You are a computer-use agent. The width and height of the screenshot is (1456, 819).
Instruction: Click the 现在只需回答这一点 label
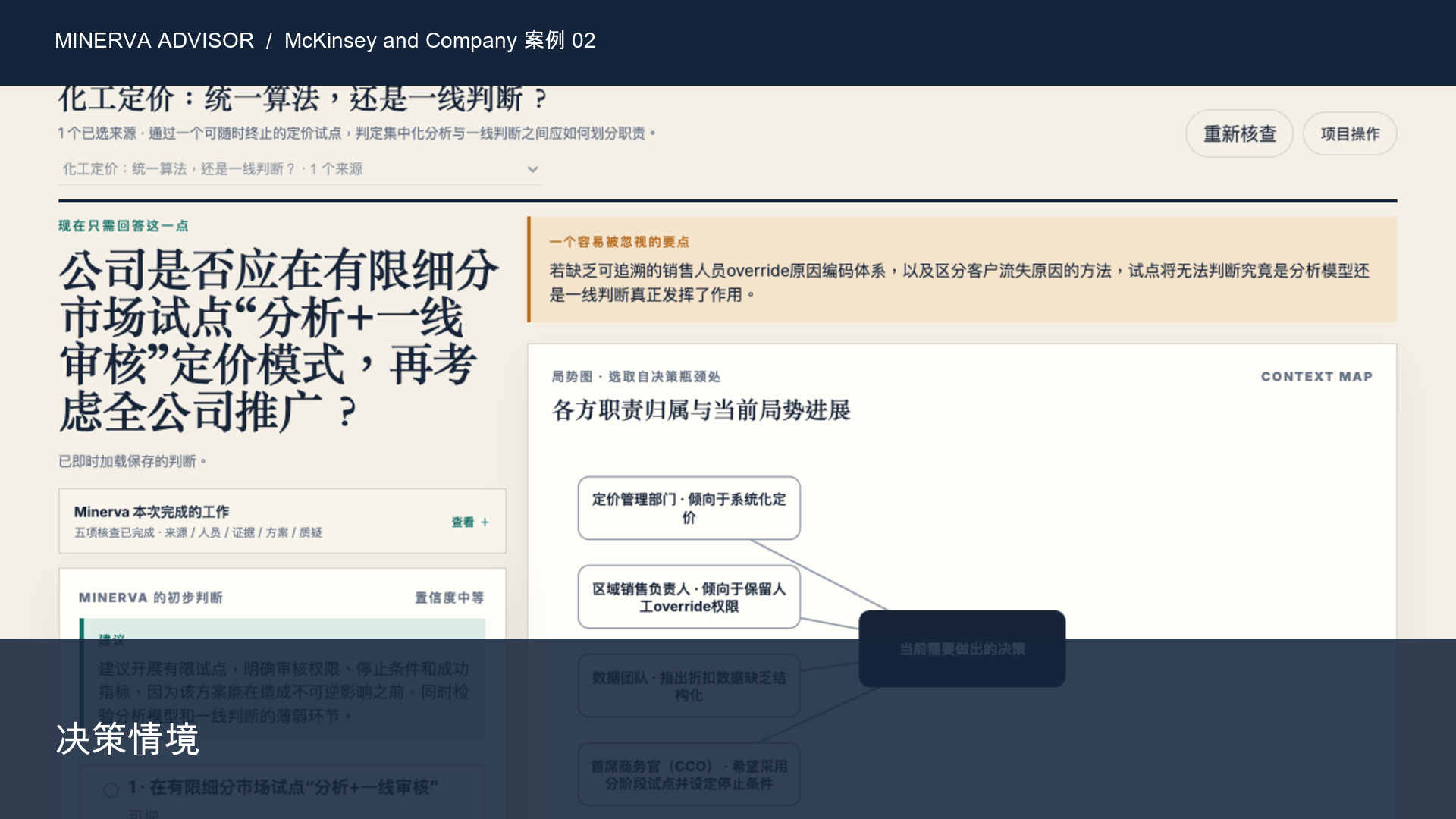pyautogui.click(x=123, y=226)
